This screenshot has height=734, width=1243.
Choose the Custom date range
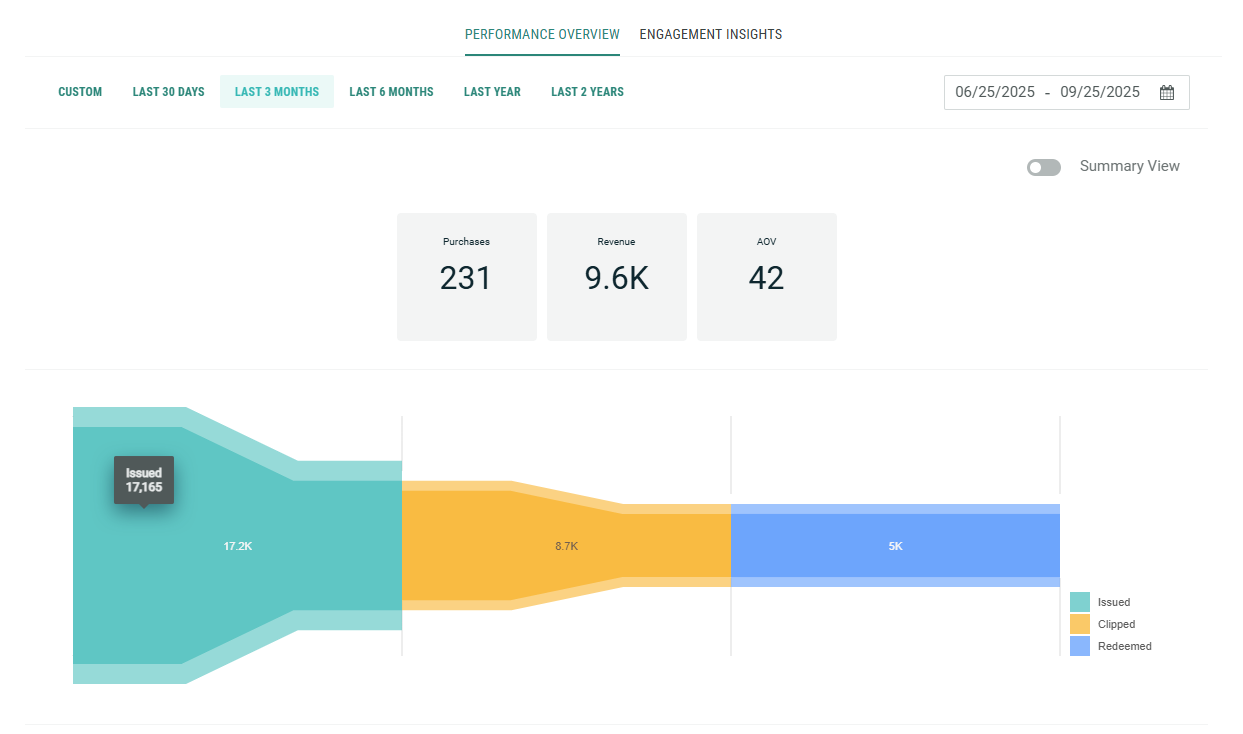click(x=80, y=92)
